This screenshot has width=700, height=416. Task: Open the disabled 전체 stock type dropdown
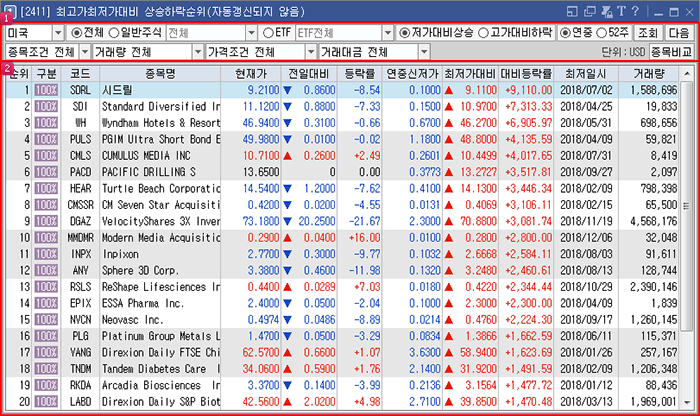pos(251,33)
